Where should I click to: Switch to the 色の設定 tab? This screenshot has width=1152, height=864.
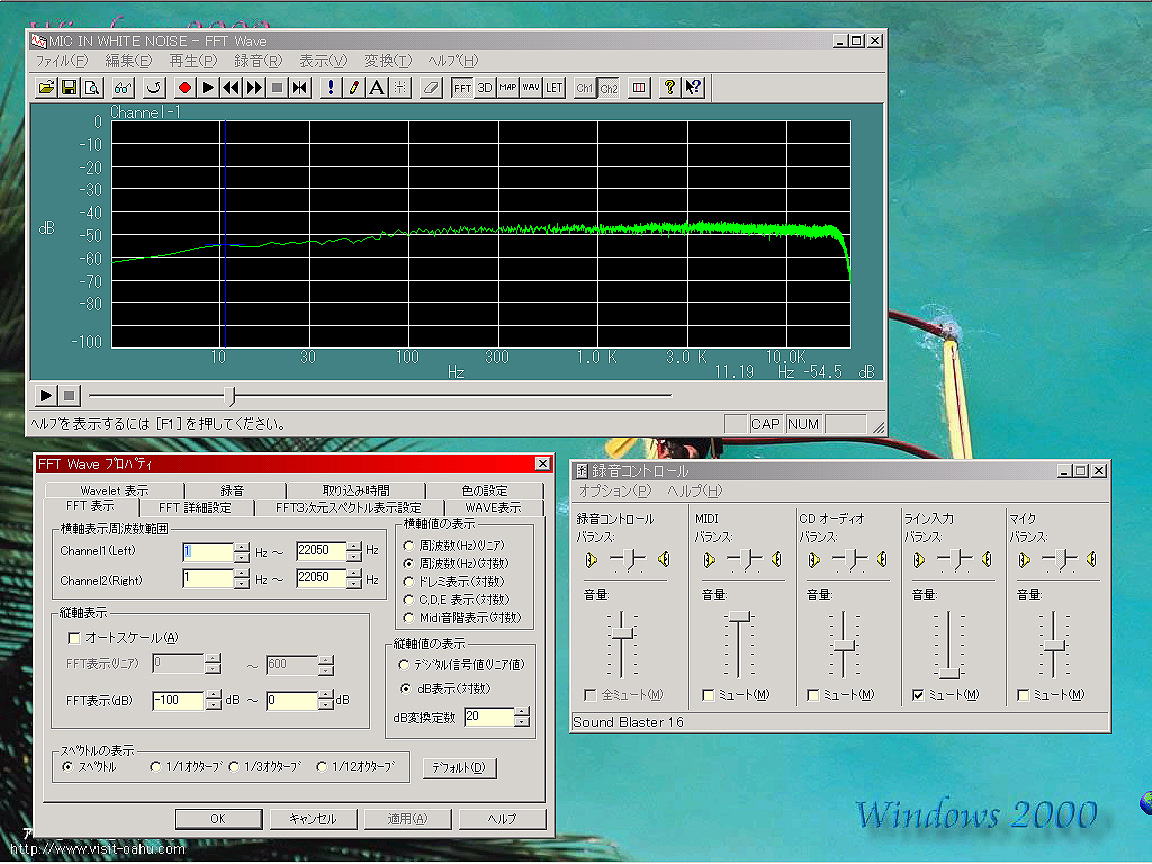click(x=484, y=490)
